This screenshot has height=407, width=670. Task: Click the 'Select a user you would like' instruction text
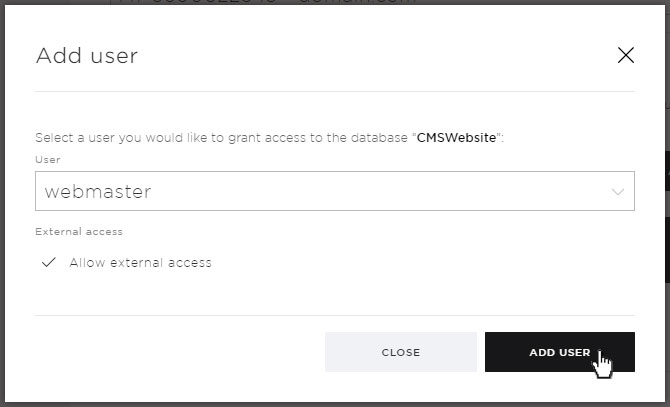(x=115, y=138)
